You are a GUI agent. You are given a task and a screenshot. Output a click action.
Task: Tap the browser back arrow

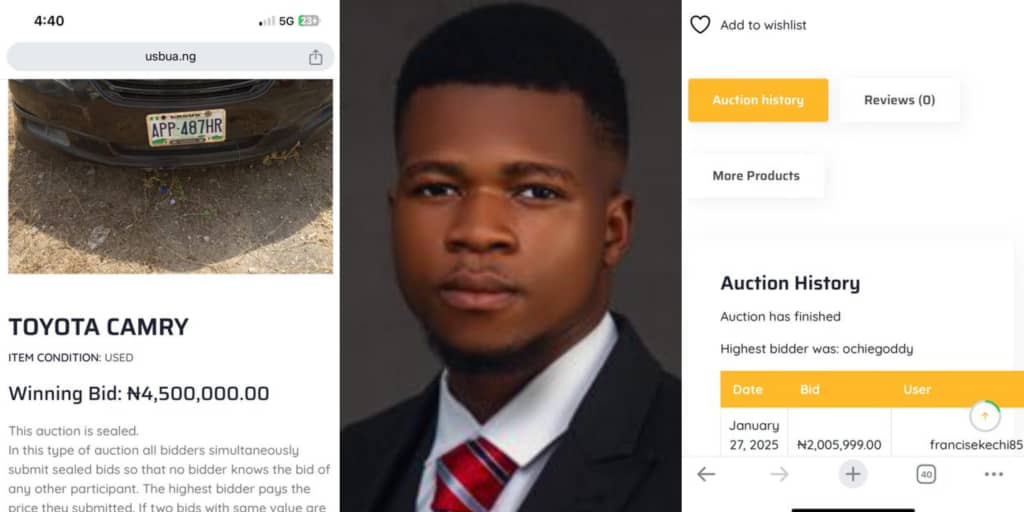point(706,474)
